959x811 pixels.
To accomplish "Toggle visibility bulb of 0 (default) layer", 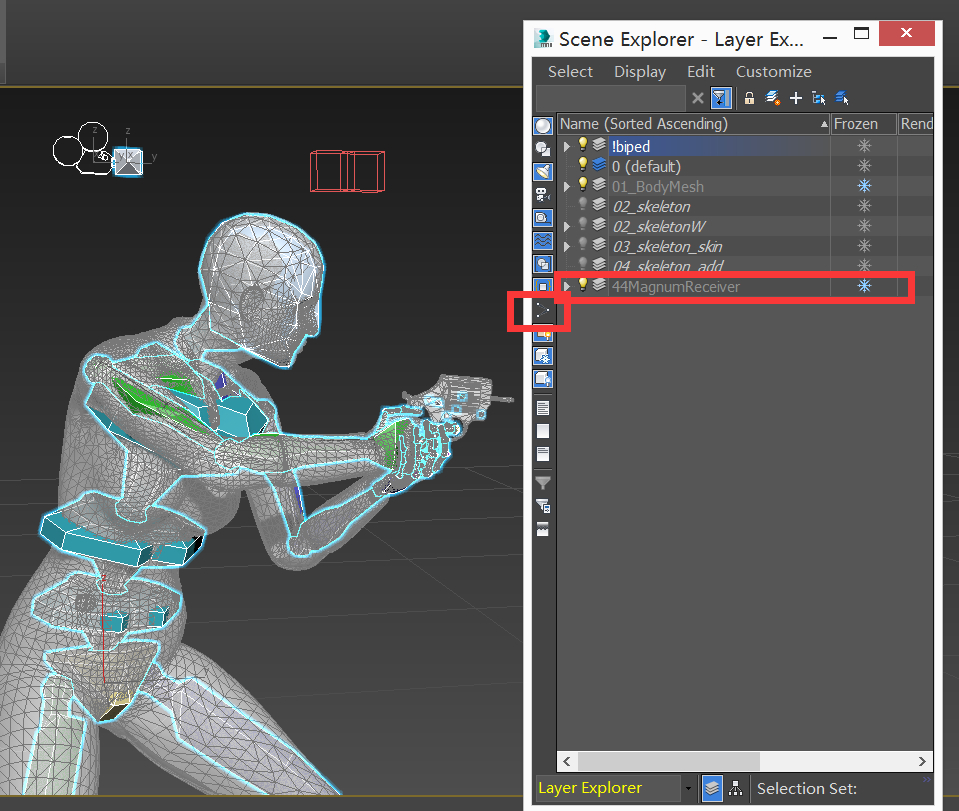I will [583, 165].
